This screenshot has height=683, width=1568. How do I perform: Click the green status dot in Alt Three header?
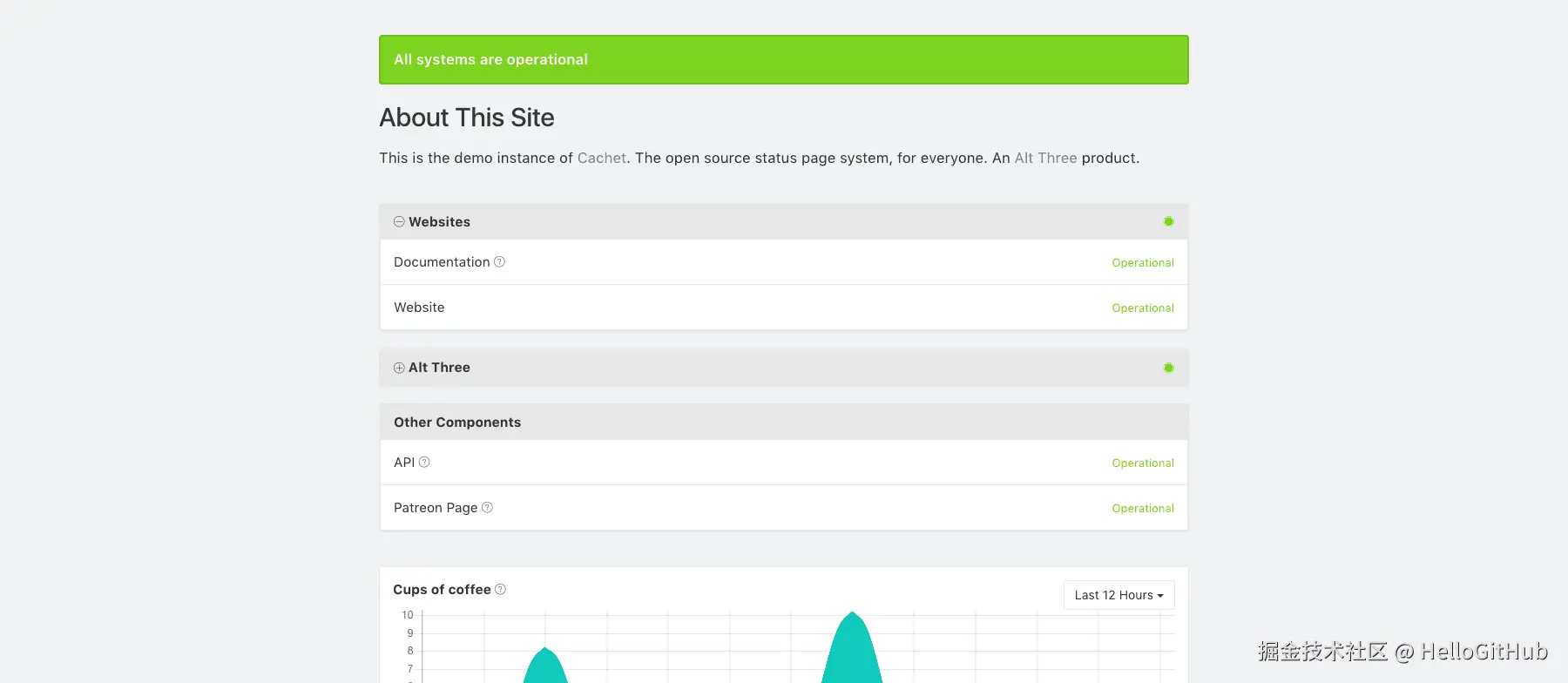pyautogui.click(x=1169, y=368)
